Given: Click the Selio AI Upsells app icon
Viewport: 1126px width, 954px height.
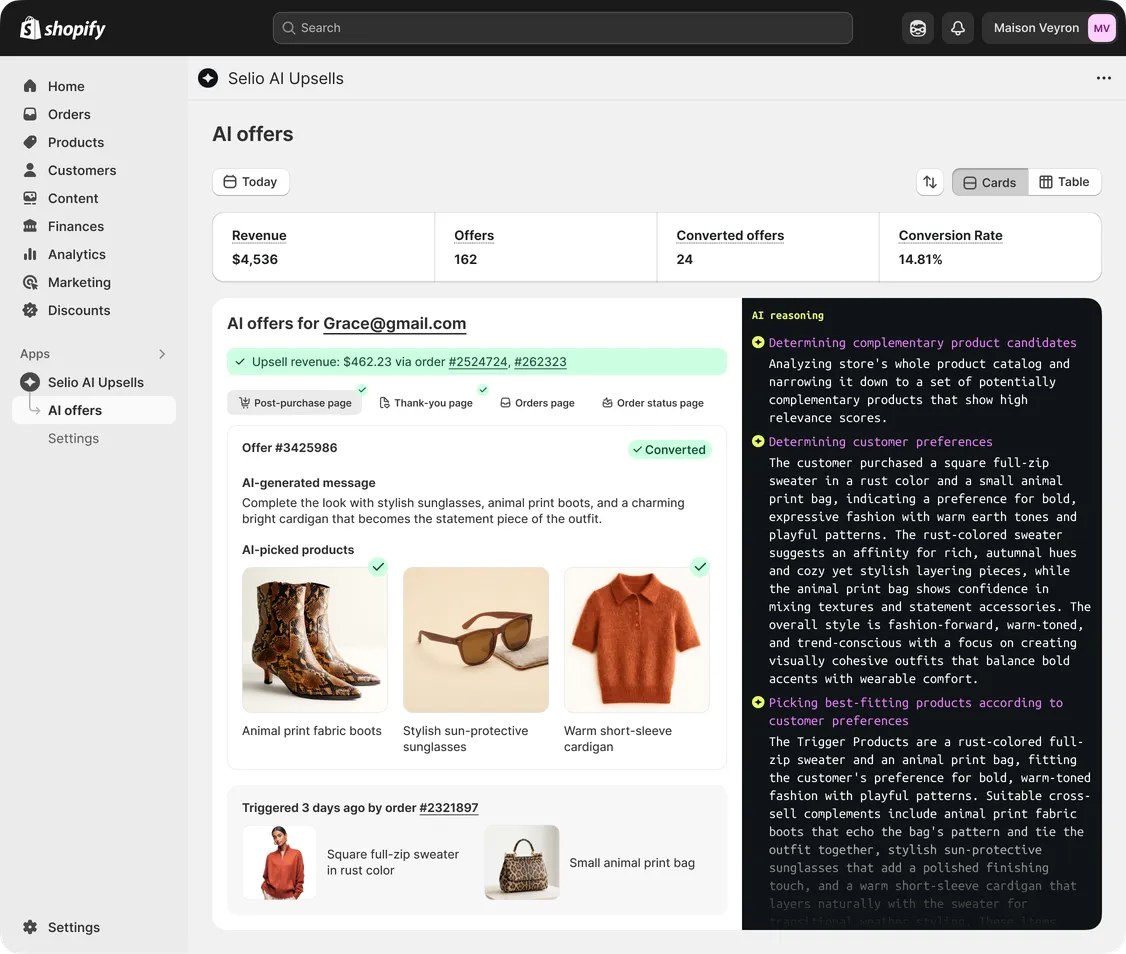Looking at the screenshot, I should click(x=30, y=382).
